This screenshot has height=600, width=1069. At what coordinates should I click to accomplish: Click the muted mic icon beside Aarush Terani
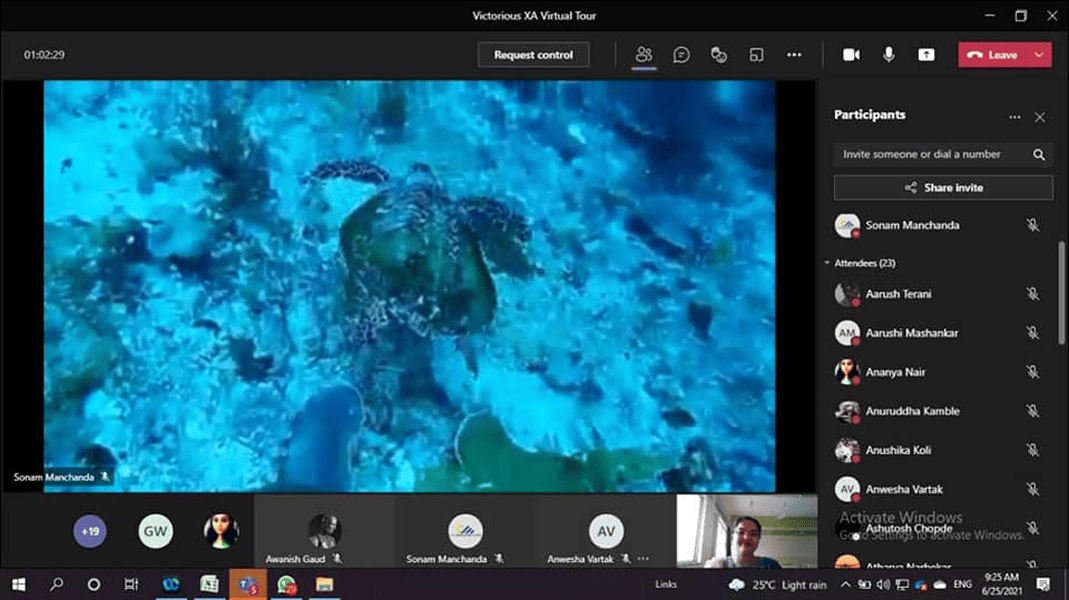tap(1033, 294)
